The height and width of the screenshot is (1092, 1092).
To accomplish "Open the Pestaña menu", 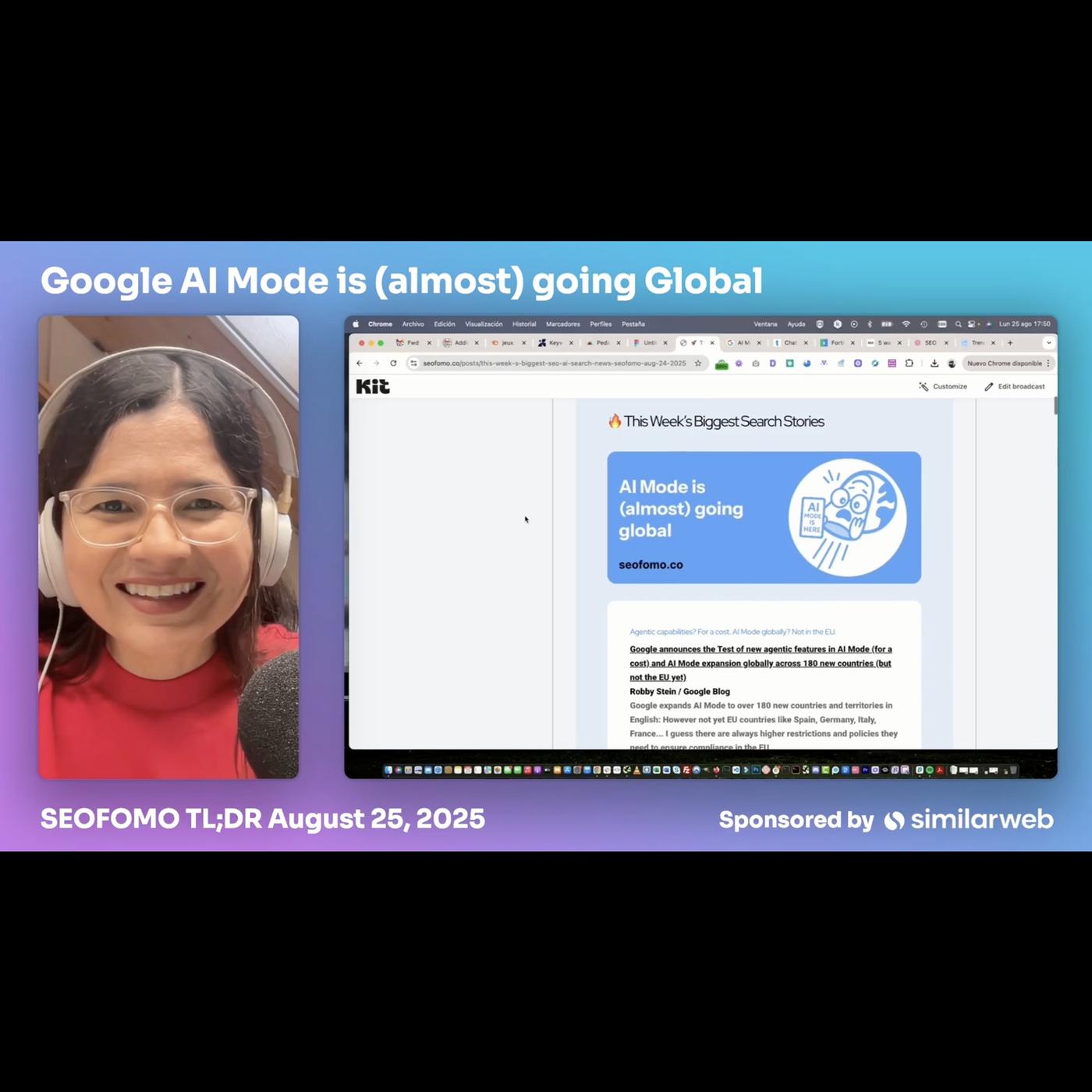I will (x=633, y=324).
